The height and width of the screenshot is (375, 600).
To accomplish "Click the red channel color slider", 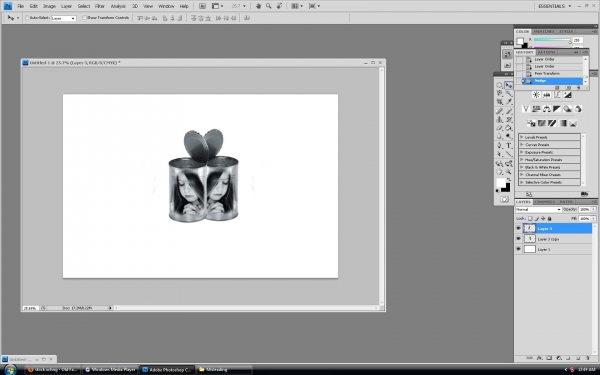I will [552, 40].
